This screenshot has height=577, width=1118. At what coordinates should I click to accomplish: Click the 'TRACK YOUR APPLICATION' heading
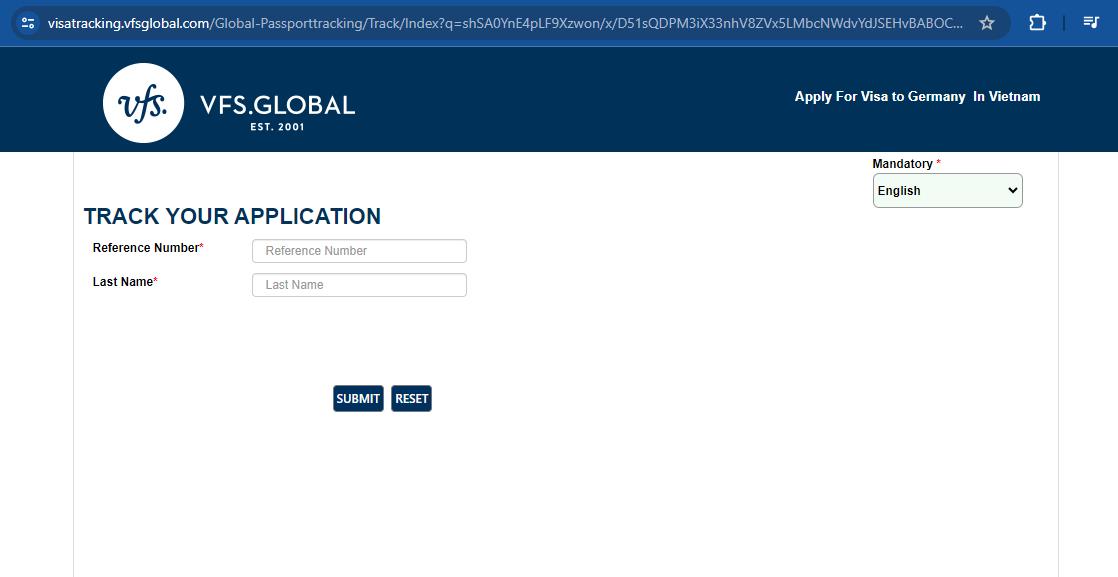(232, 216)
